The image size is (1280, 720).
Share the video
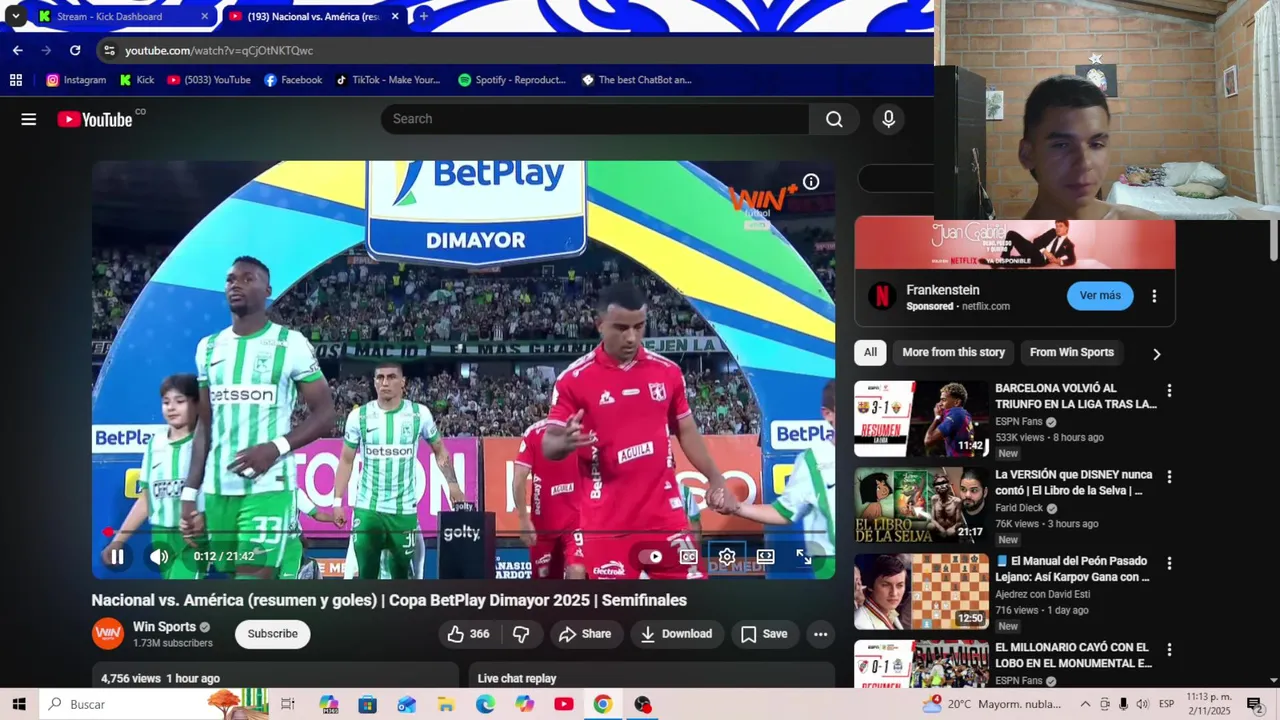click(x=585, y=634)
